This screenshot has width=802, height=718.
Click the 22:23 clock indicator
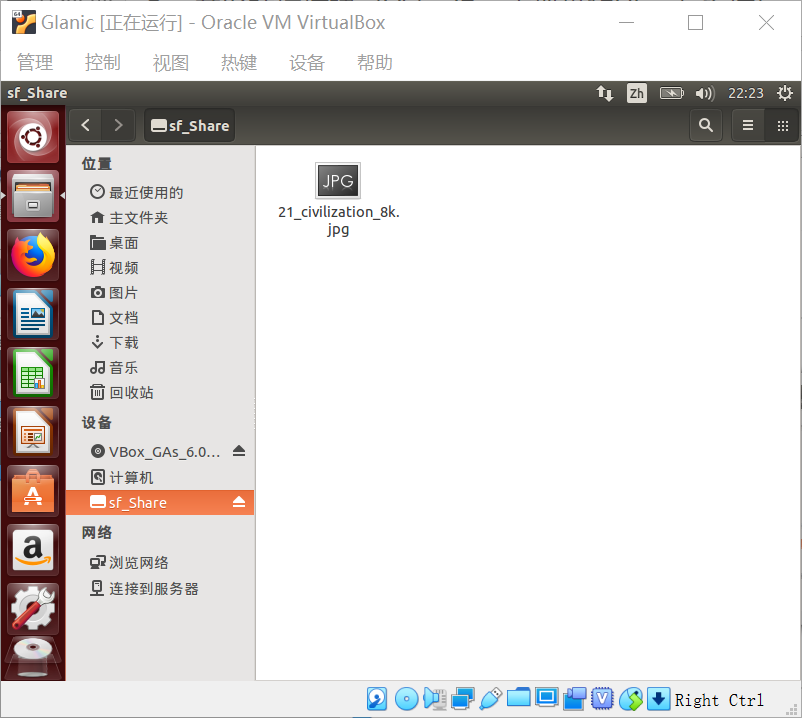pos(746,93)
